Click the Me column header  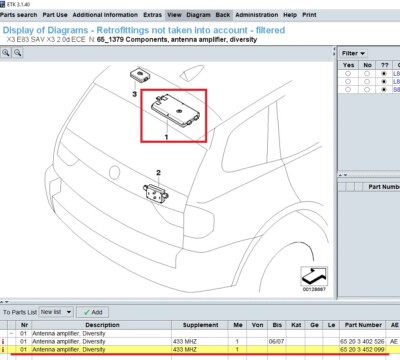238,325
